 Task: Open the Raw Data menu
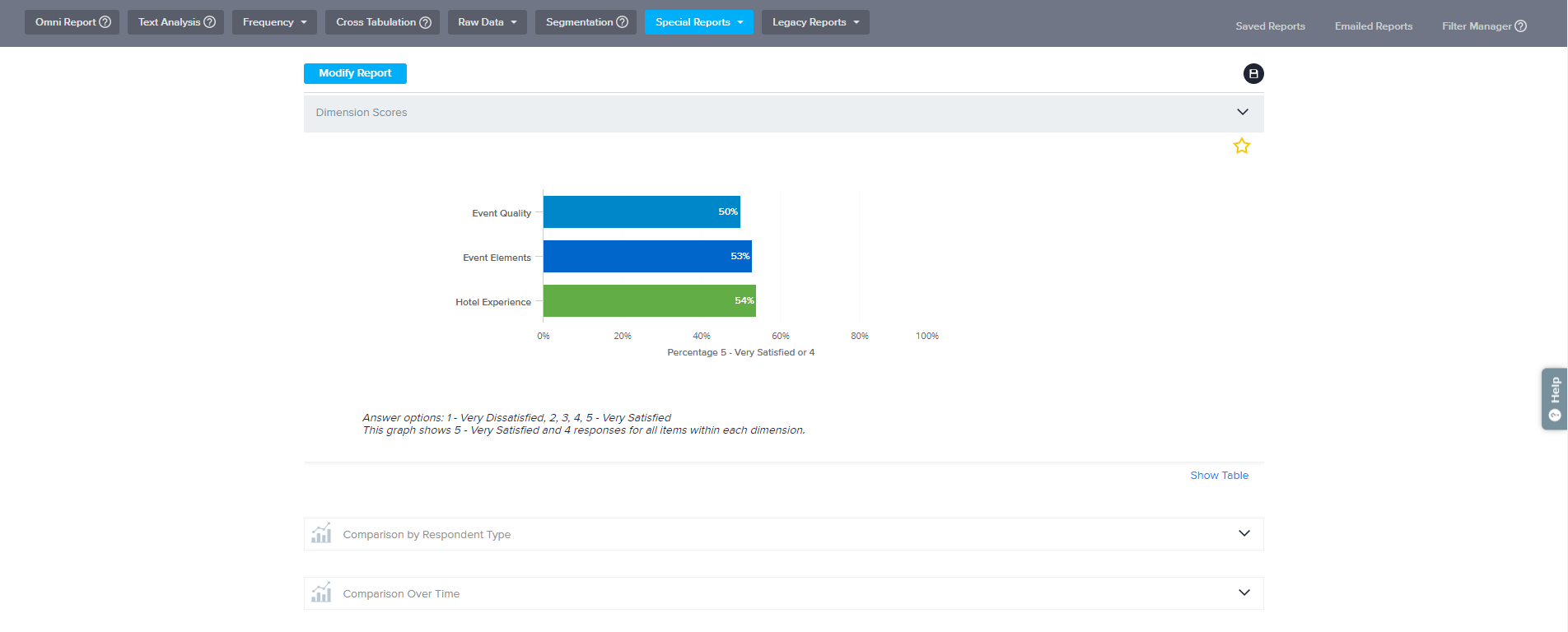pyautogui.click(x=487, y=22)
